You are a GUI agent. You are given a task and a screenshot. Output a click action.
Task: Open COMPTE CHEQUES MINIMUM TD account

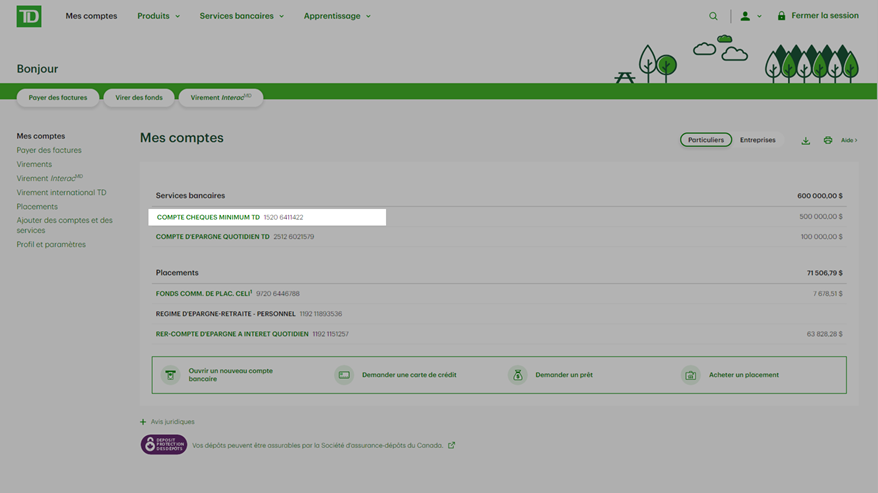pyautogui.click(x=208, y=217)
